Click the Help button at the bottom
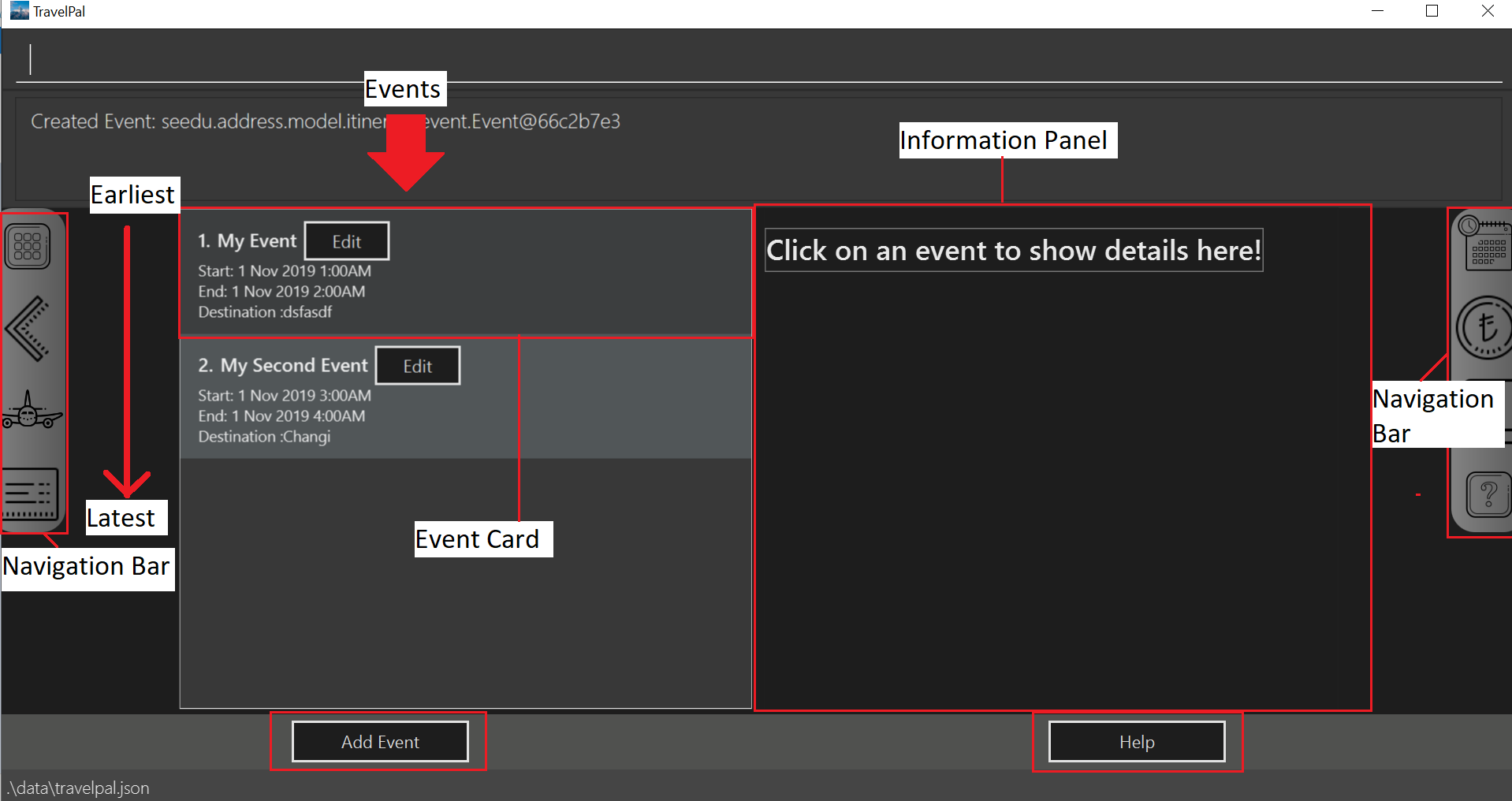 click(x=1137, y=742)
